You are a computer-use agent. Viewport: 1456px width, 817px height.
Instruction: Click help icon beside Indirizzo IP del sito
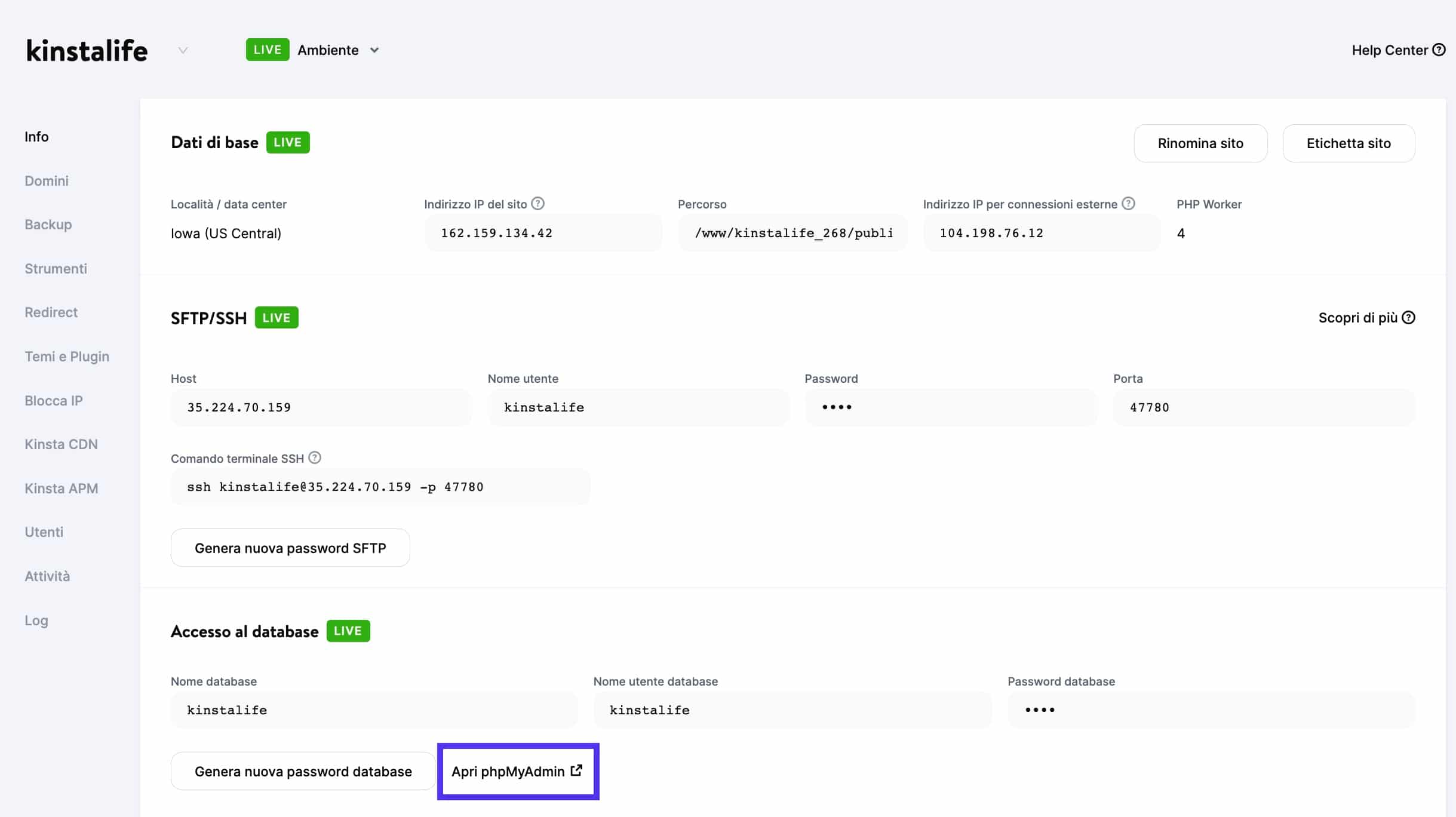[x=537, y=203]
